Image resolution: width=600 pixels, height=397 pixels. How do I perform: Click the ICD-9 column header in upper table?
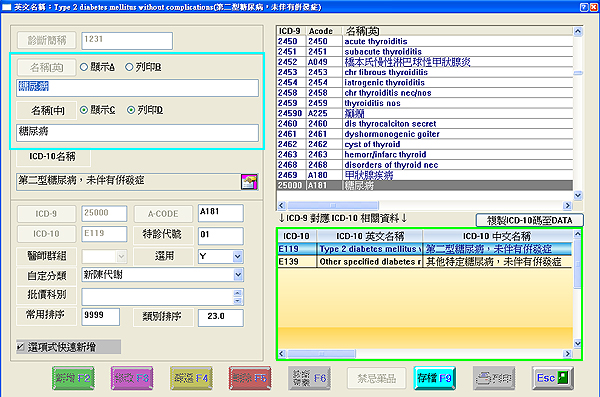[x=290, y=31]
